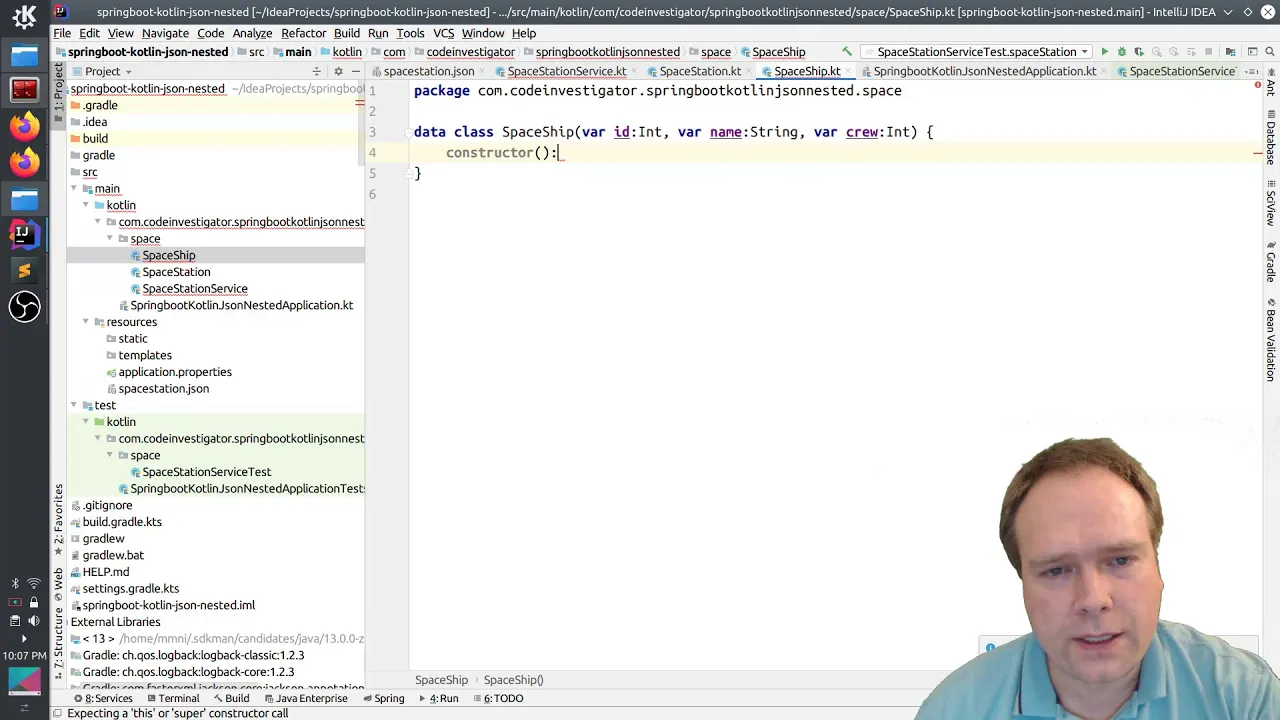Click the Bluetooth tray icon
Viewport: 1280px width, 720px height.
(x=15, y=584)
